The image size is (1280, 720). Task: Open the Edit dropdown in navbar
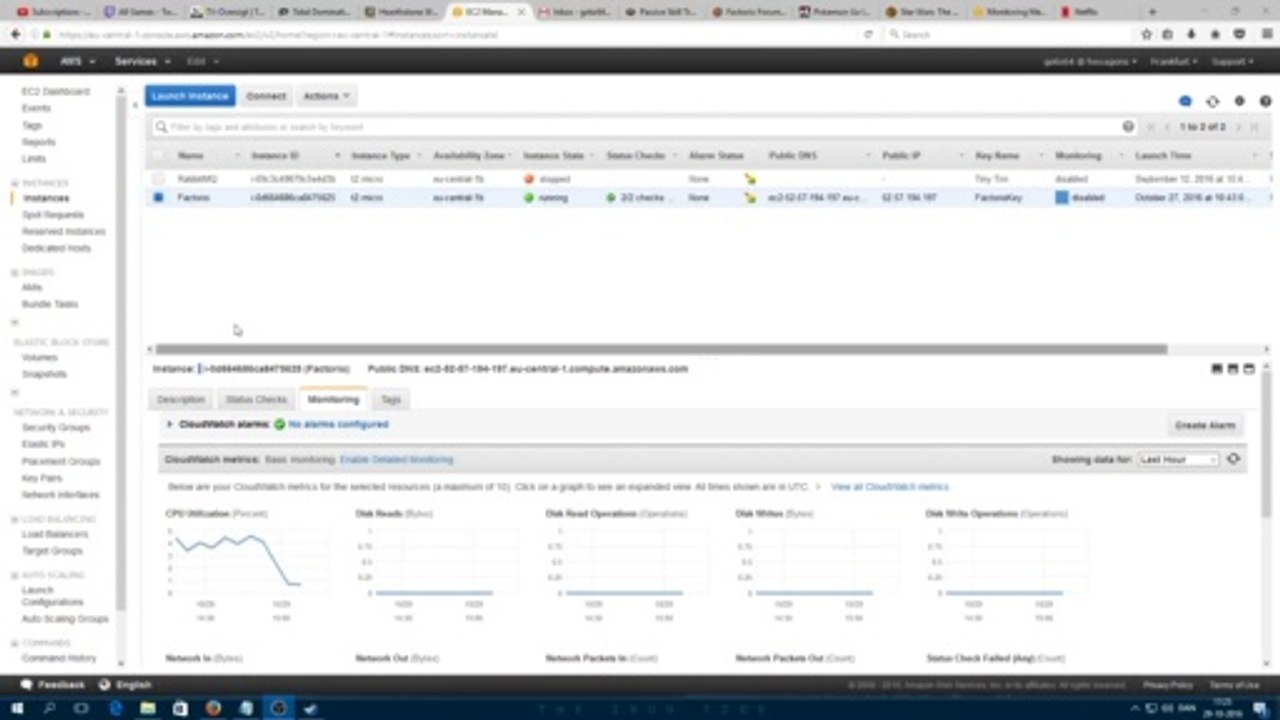tap(202, 61)
